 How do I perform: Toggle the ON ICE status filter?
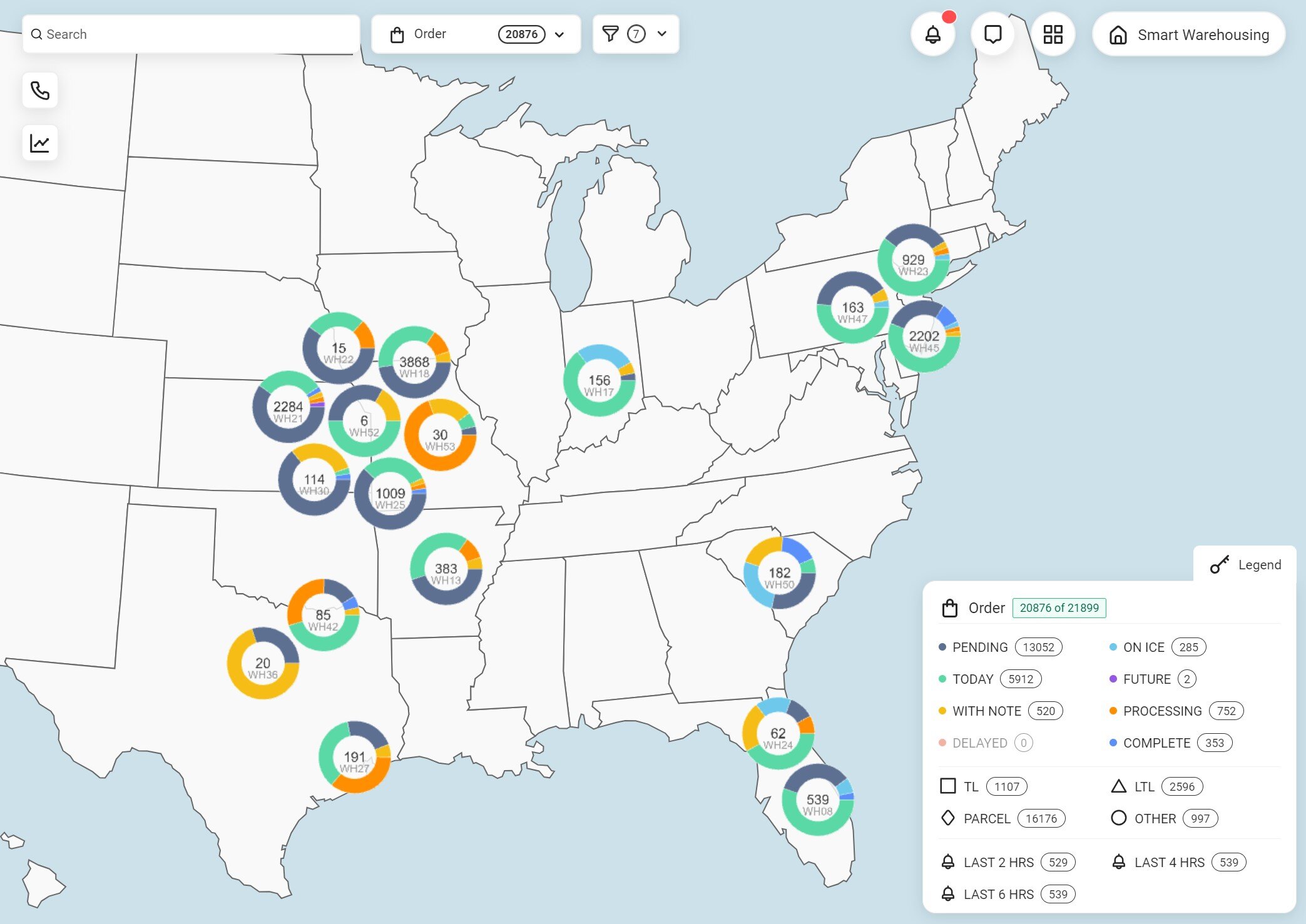pyautogui.click(x=1143, y=647)
